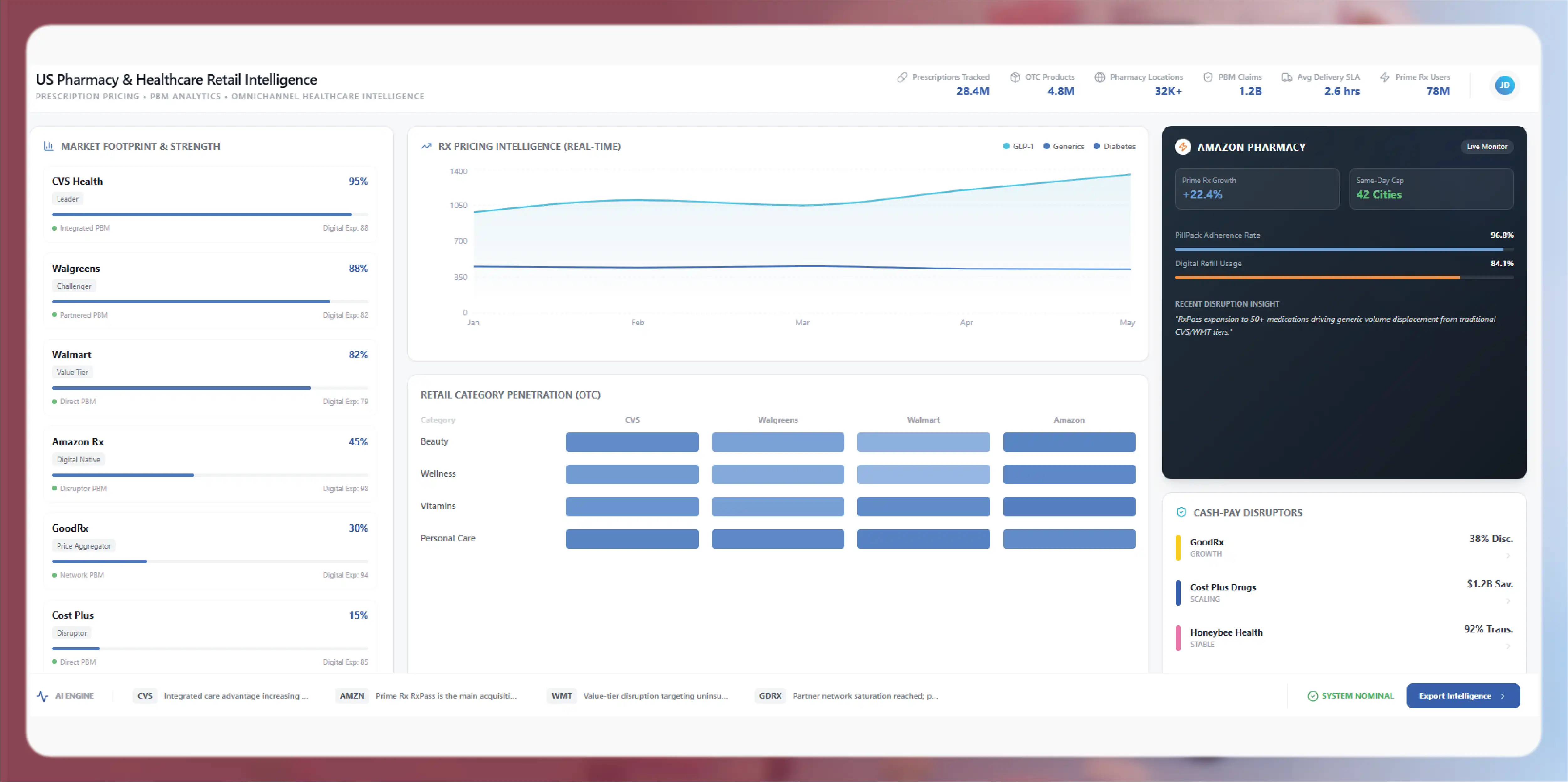The width and height of the screenshot is (1568, 782).
Task: Click the RX Pricing trend line icon
Action: (426, 146)
